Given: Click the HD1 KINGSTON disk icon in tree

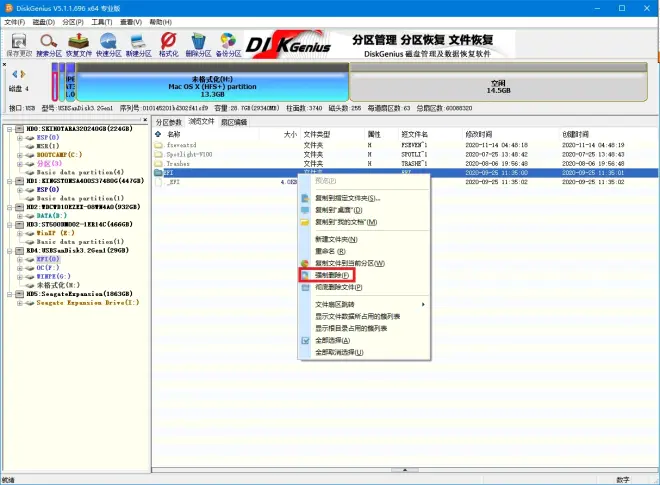Looking at the screenshot, I should (x=20, y=181).
